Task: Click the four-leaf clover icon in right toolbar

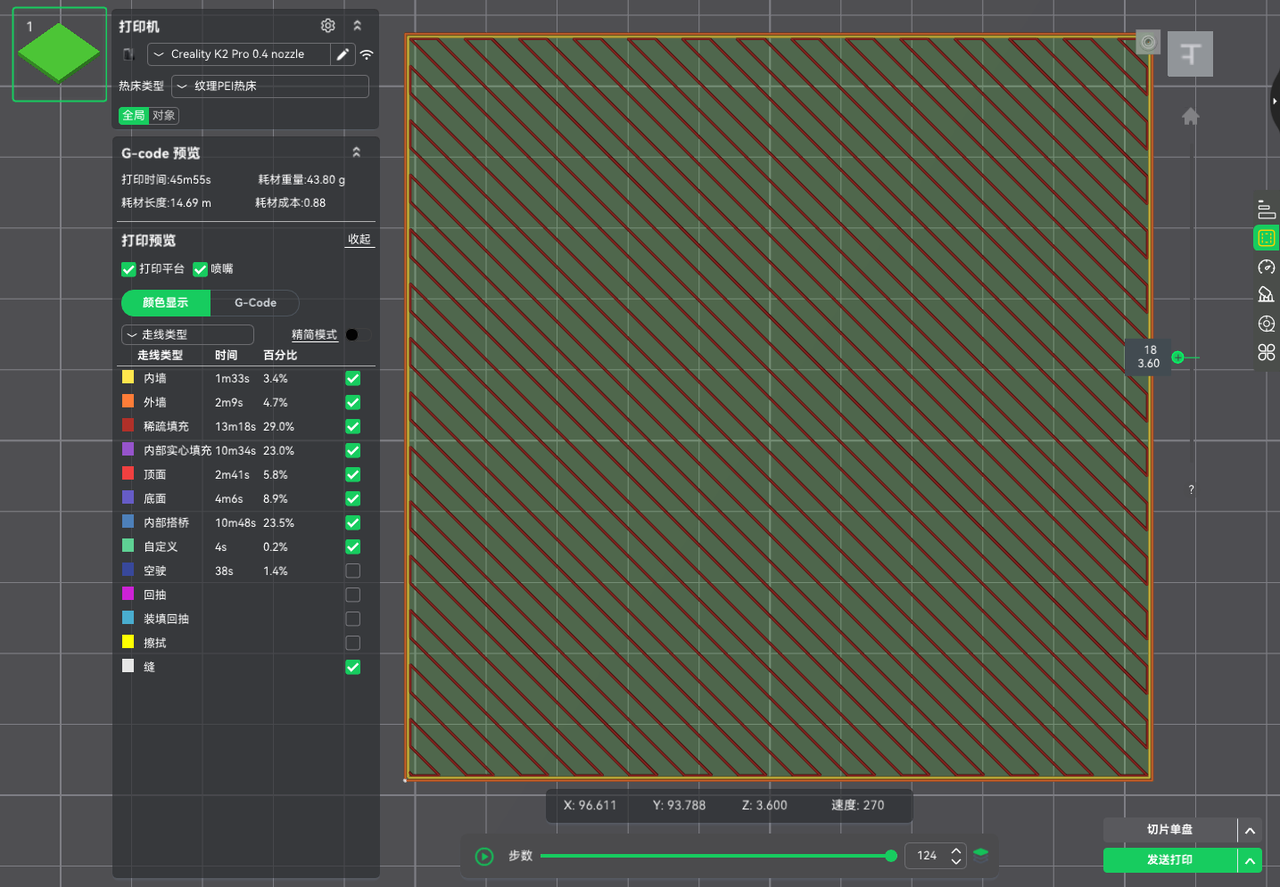Action: coord(1266,352)
